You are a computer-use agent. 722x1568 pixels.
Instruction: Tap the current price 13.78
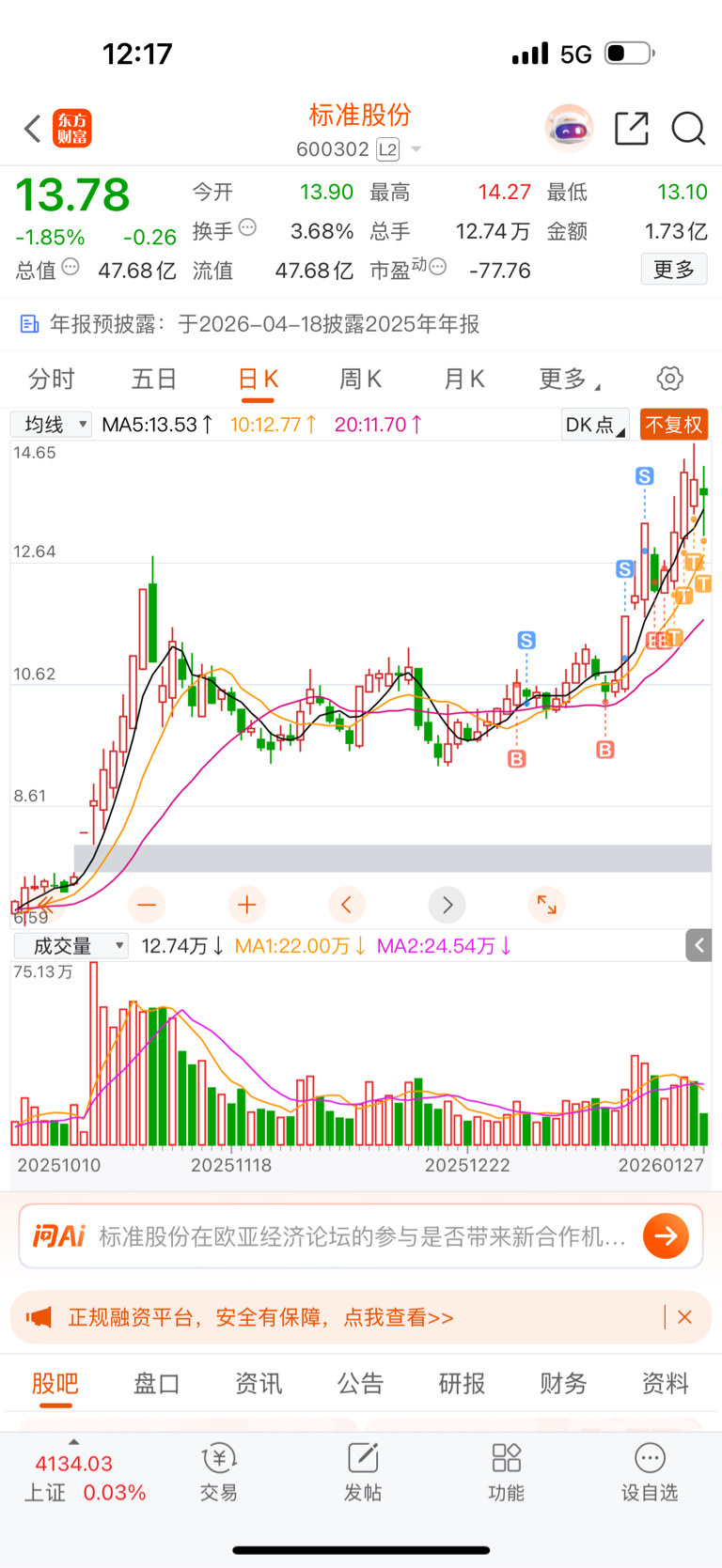[x=72, y=194]
